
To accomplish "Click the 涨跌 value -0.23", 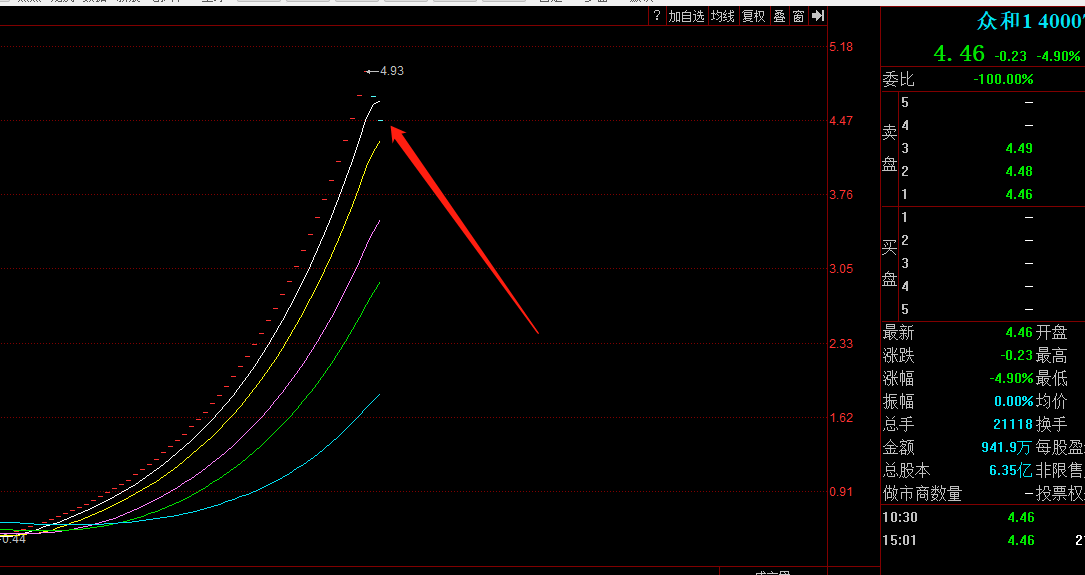I will (1016, 356).
